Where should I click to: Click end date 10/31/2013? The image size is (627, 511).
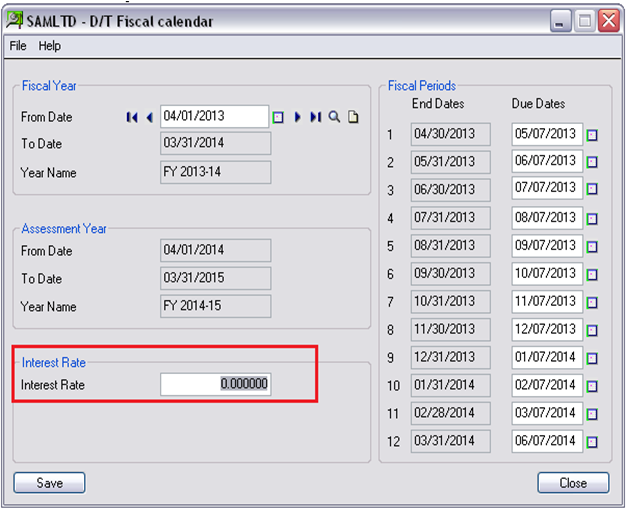coord(451,302)
